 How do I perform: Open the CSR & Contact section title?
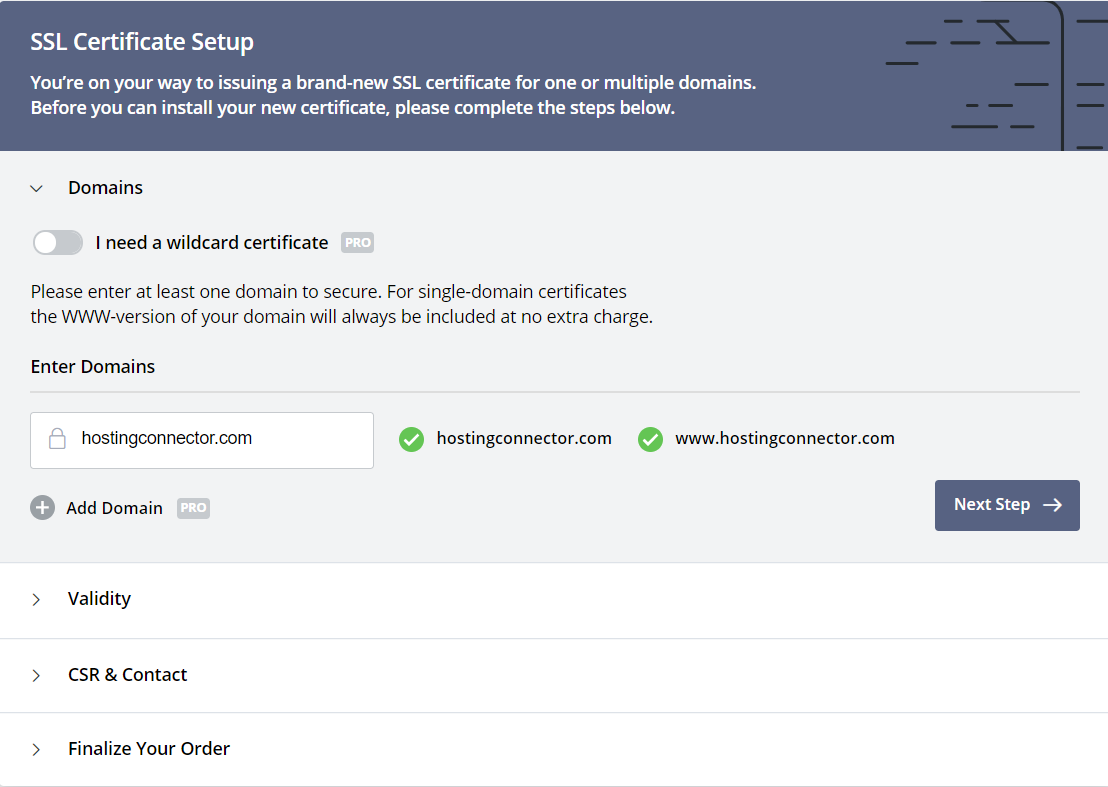[128, 675]
